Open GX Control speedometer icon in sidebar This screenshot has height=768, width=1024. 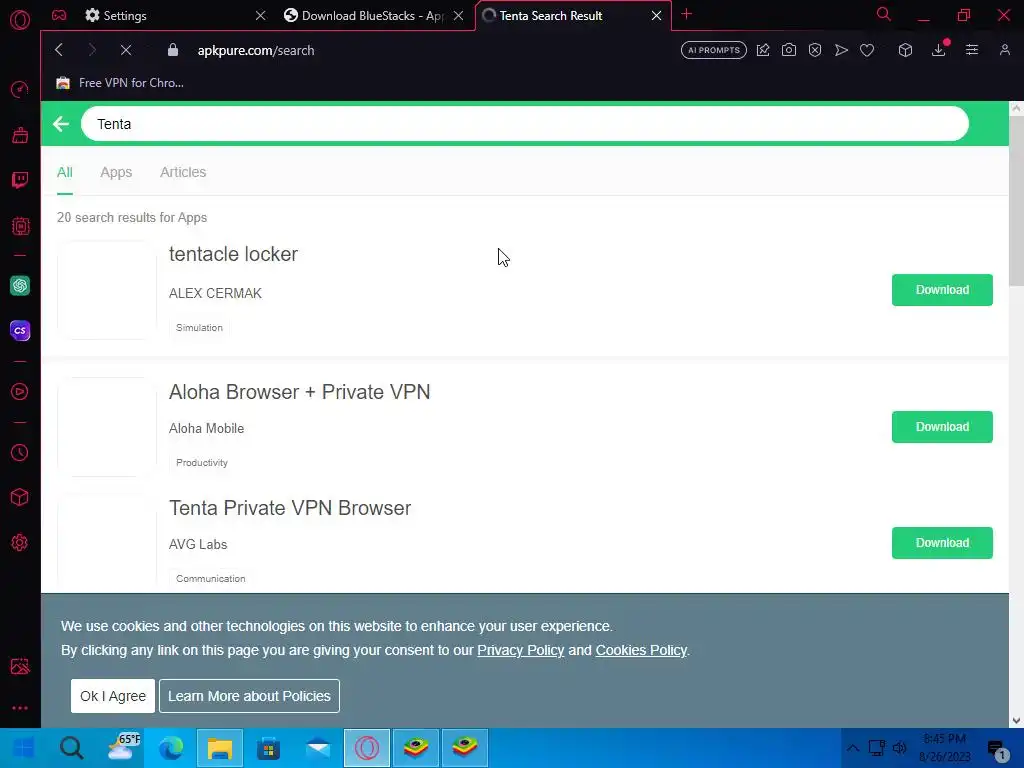20,89
